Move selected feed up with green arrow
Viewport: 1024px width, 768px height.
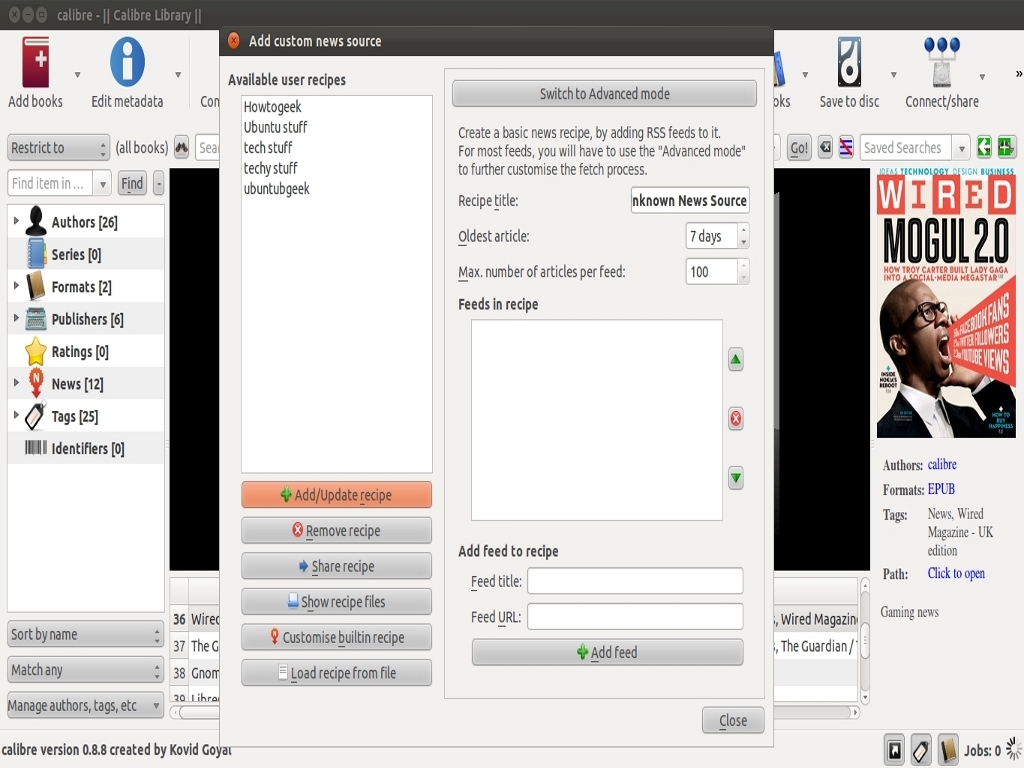click(x=736, y=359)
